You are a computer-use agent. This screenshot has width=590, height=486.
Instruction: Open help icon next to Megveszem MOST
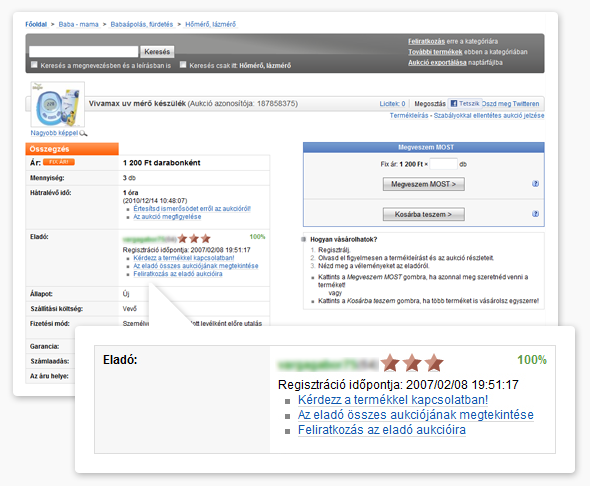[x=535, y=184]
